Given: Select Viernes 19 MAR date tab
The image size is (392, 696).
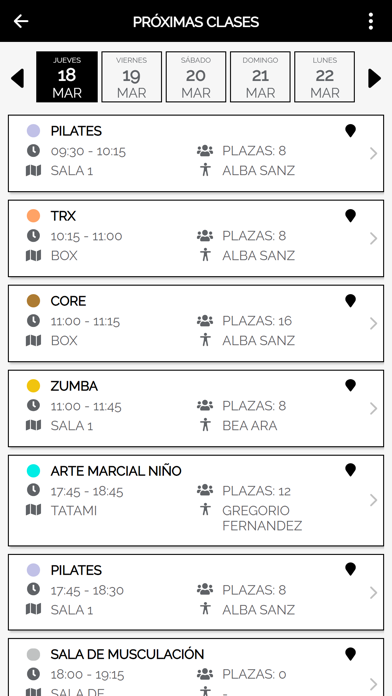Looking at the screenshot, I should coord(131,77).
